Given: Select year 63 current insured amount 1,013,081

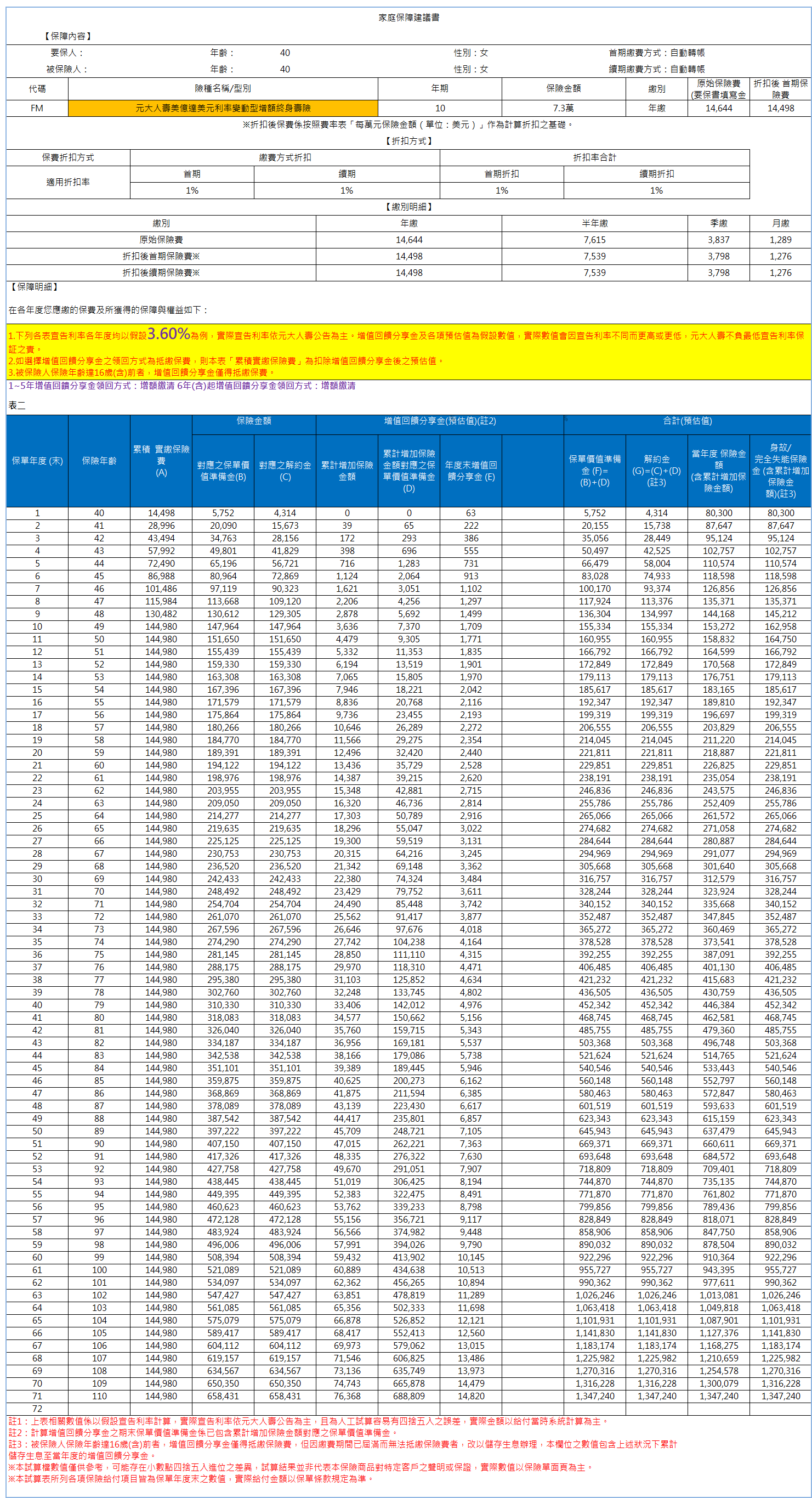Looking at the screenshot, I should point(719,1296).
